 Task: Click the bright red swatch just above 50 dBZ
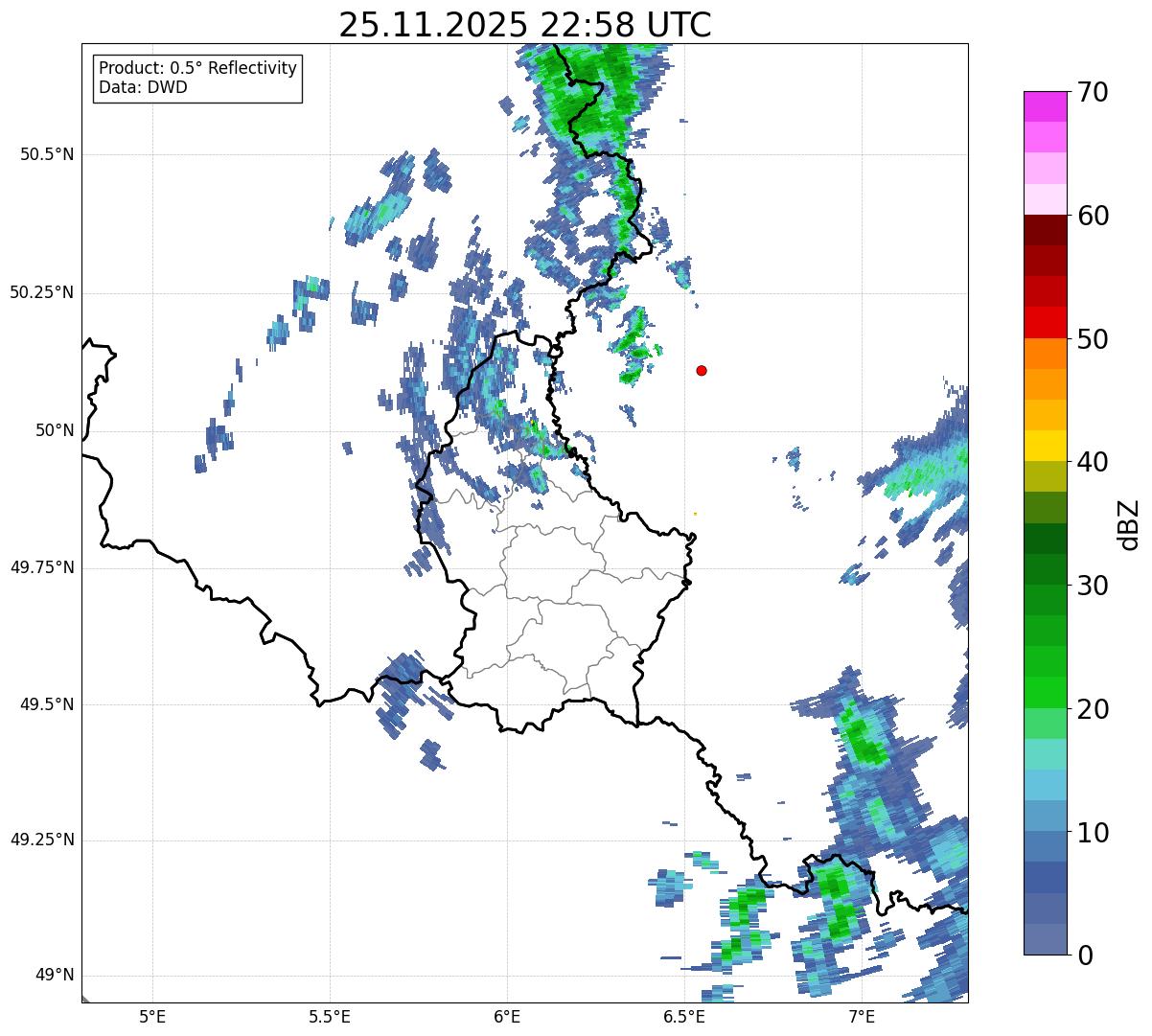click(x=1046, y=322)
